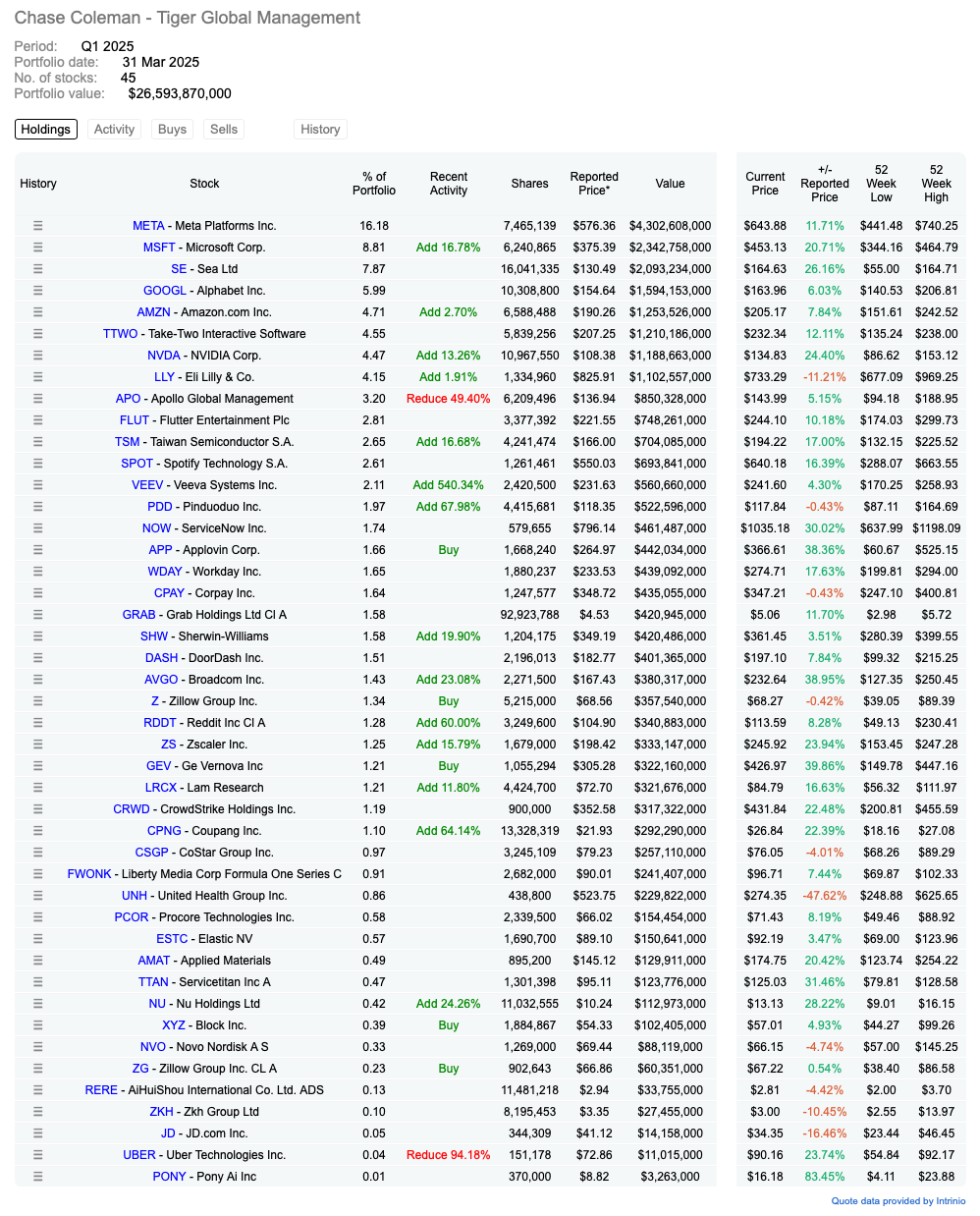Open the RERE ticker link
The height and width of the screenshot is (1216, 980).
(101, 1090)
